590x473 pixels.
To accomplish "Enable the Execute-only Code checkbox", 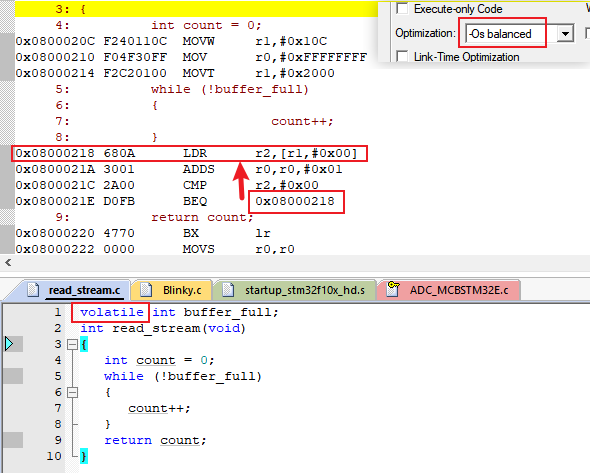I will coord(402,8).
